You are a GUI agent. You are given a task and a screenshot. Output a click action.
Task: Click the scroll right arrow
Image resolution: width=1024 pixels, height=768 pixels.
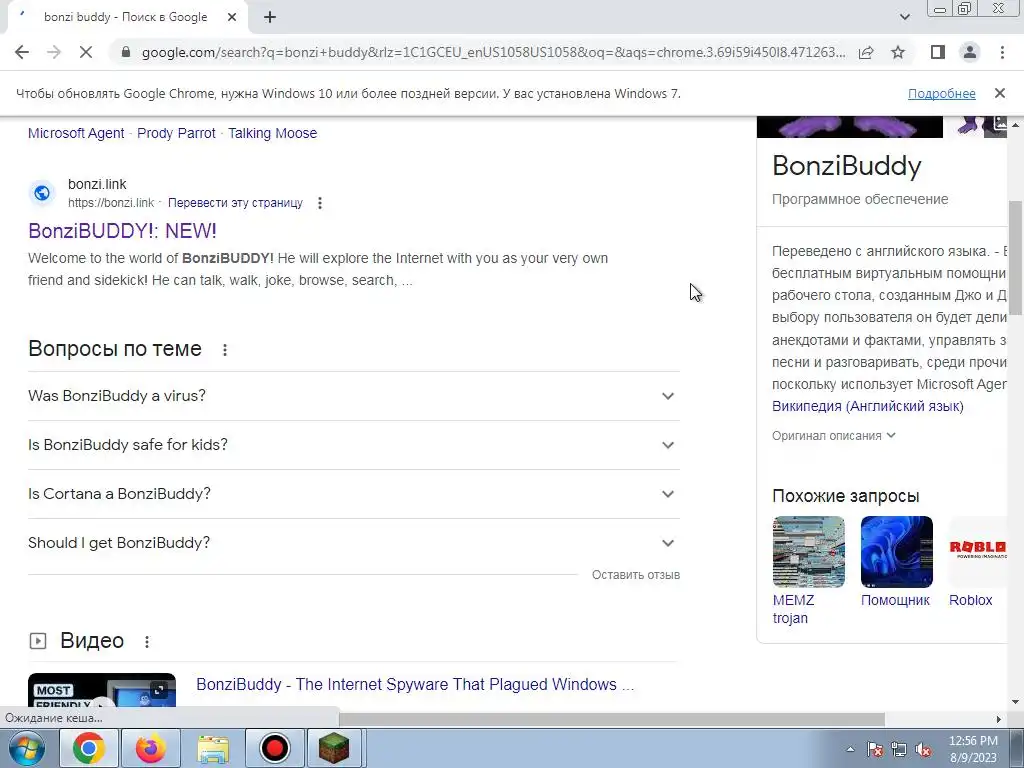coord(998,719)
